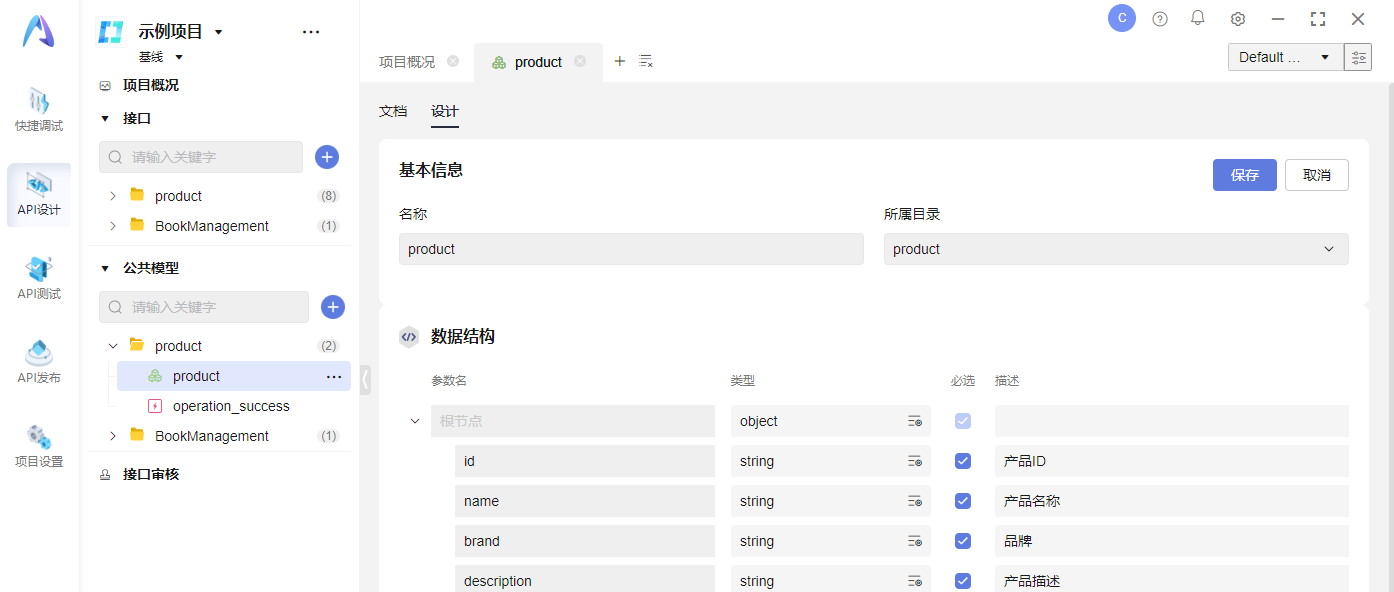Toggle the required checkbox for brand
Screen dimensions: 1394x592
pyautogui.click(x=963, y=541)
